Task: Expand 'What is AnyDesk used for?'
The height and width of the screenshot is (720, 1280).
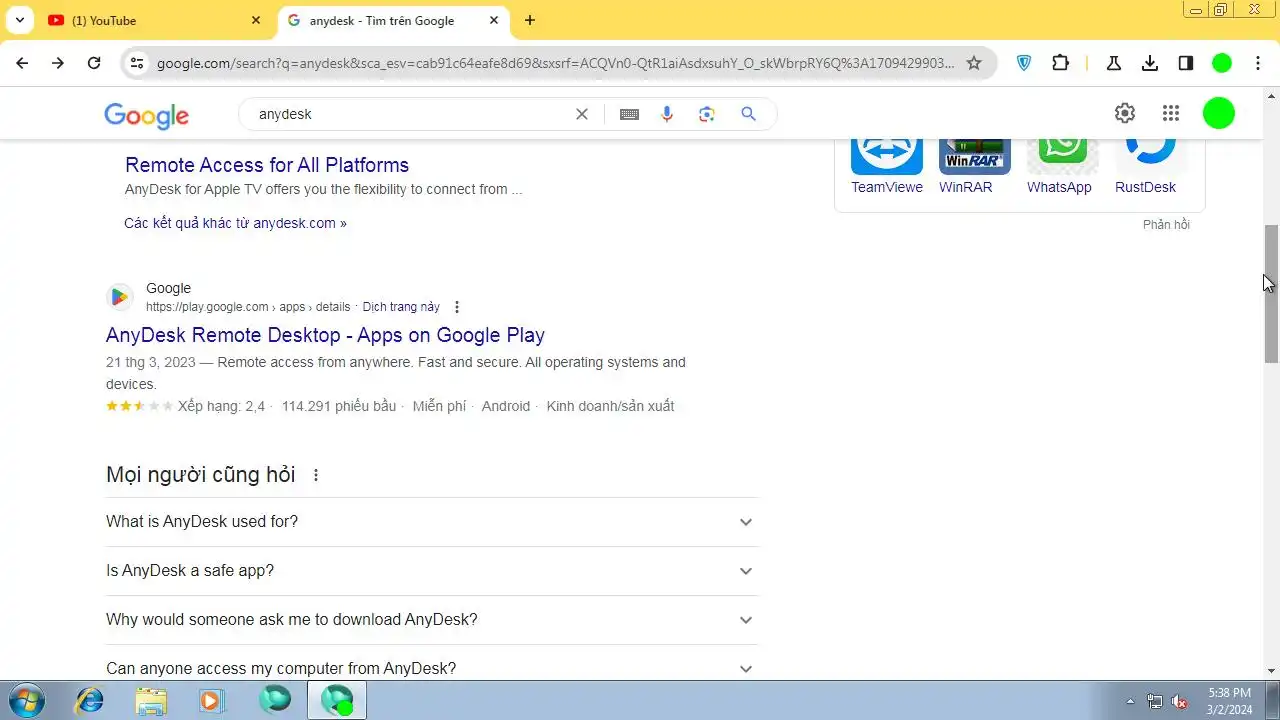Action: 432,522
